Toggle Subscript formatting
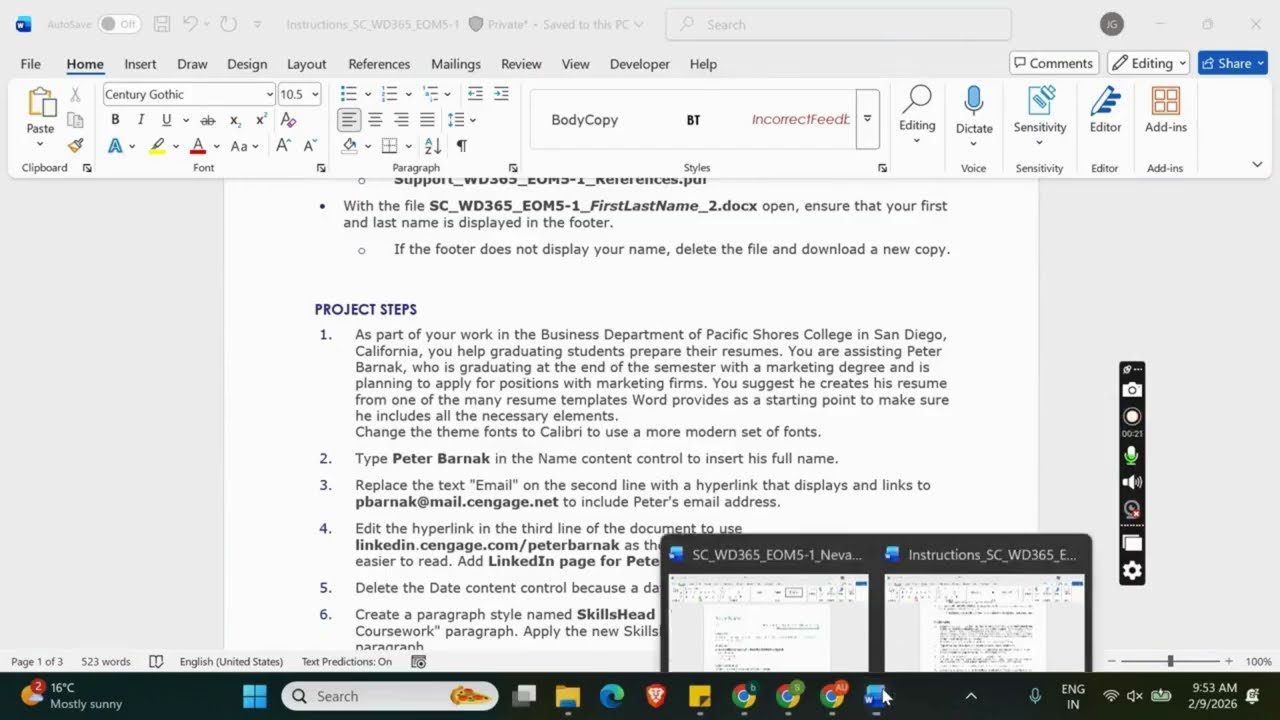The height and width of the screenshot is (720, 1280). (235, 120)
